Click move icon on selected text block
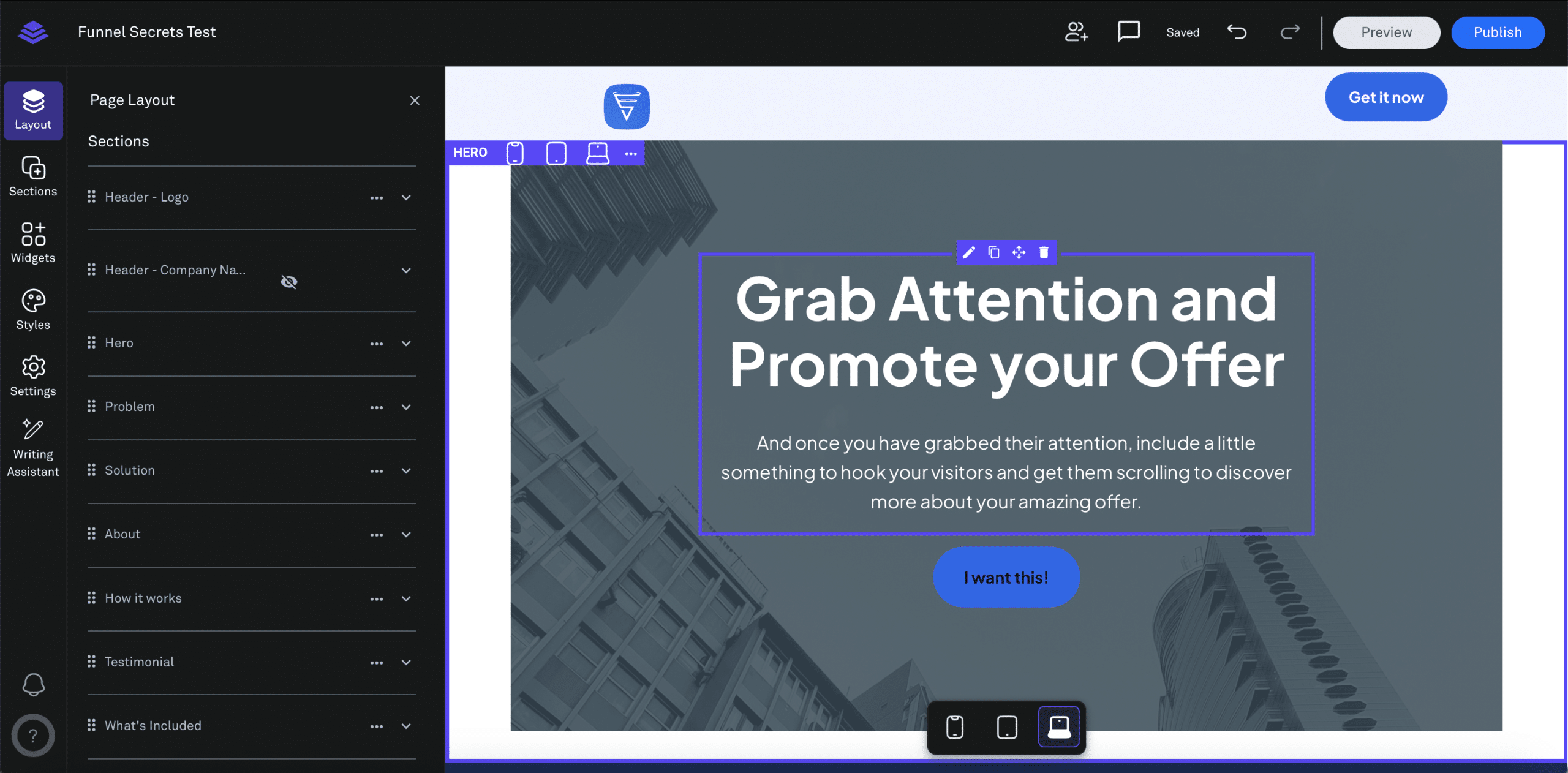The height and width of the screenshot is (773, 1568). [1019, 252]
